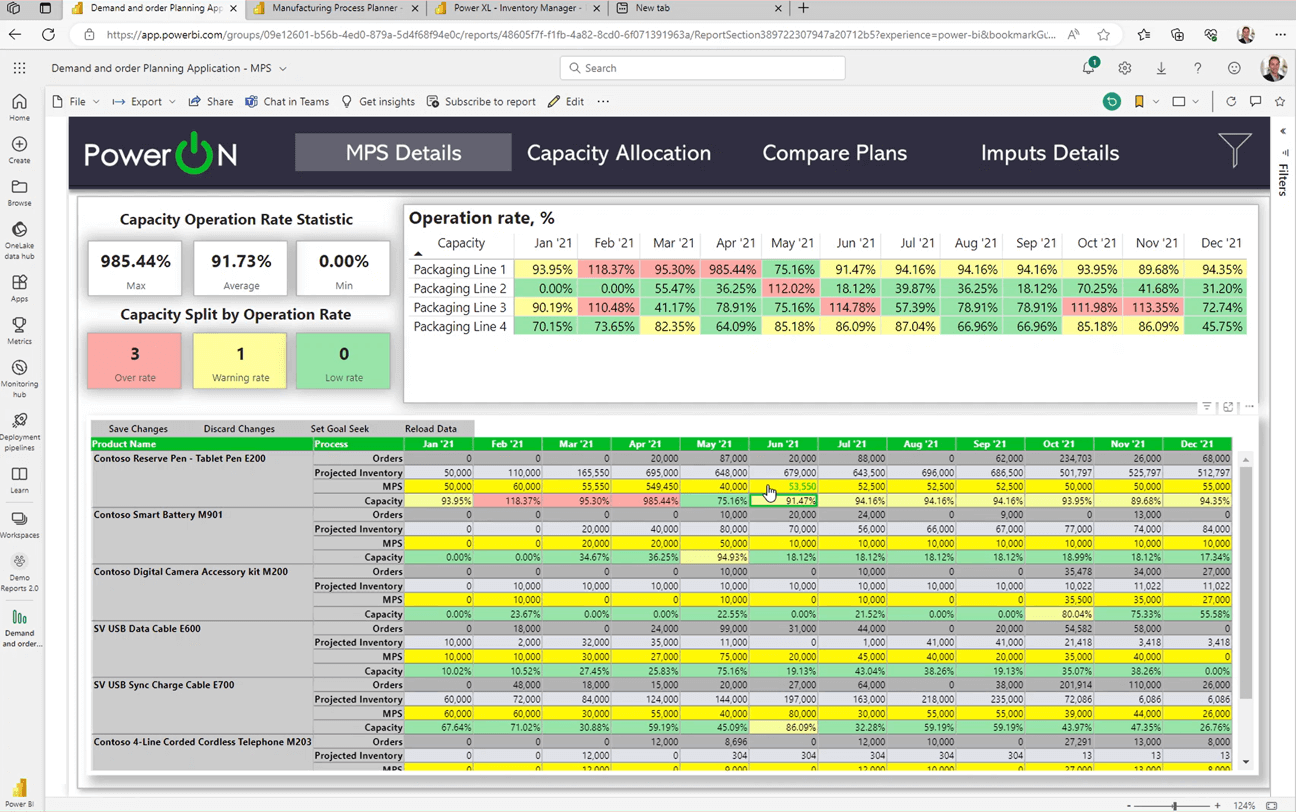Open Browse in left navigation
This screenshot has height=812, width=1296.
tap(19, 193)
